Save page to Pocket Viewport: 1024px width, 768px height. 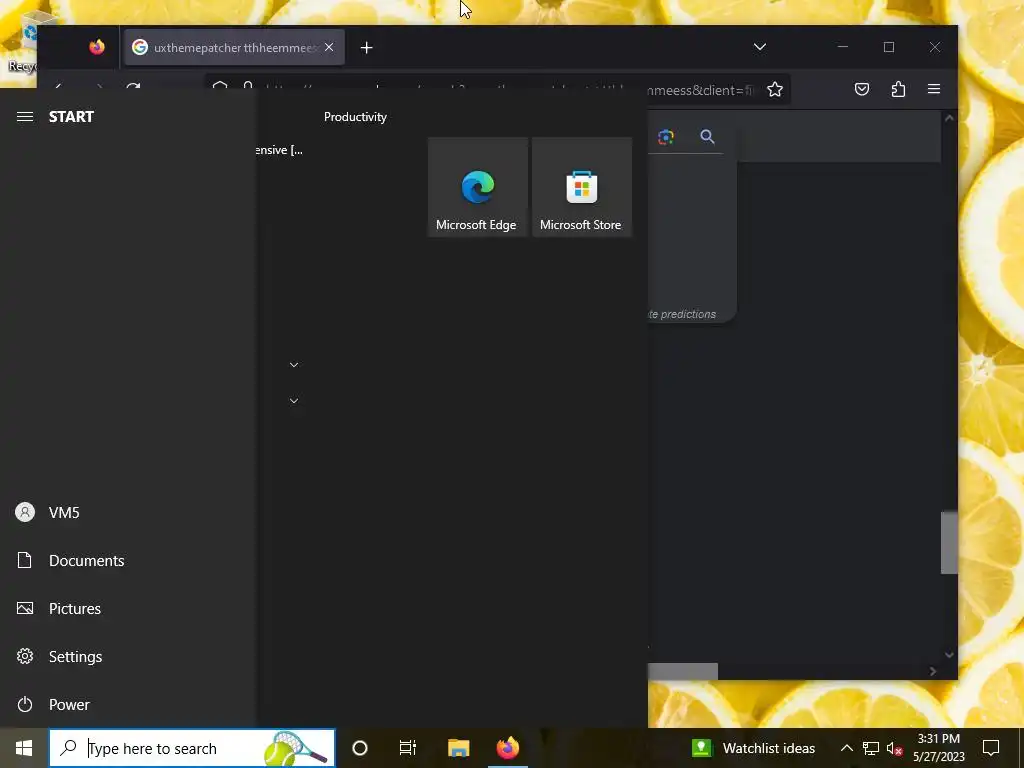(x=862, y=89)
